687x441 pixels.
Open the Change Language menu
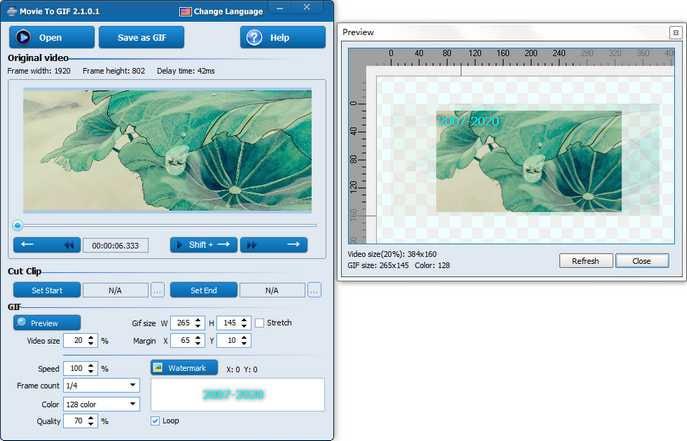tap(221, 11)
